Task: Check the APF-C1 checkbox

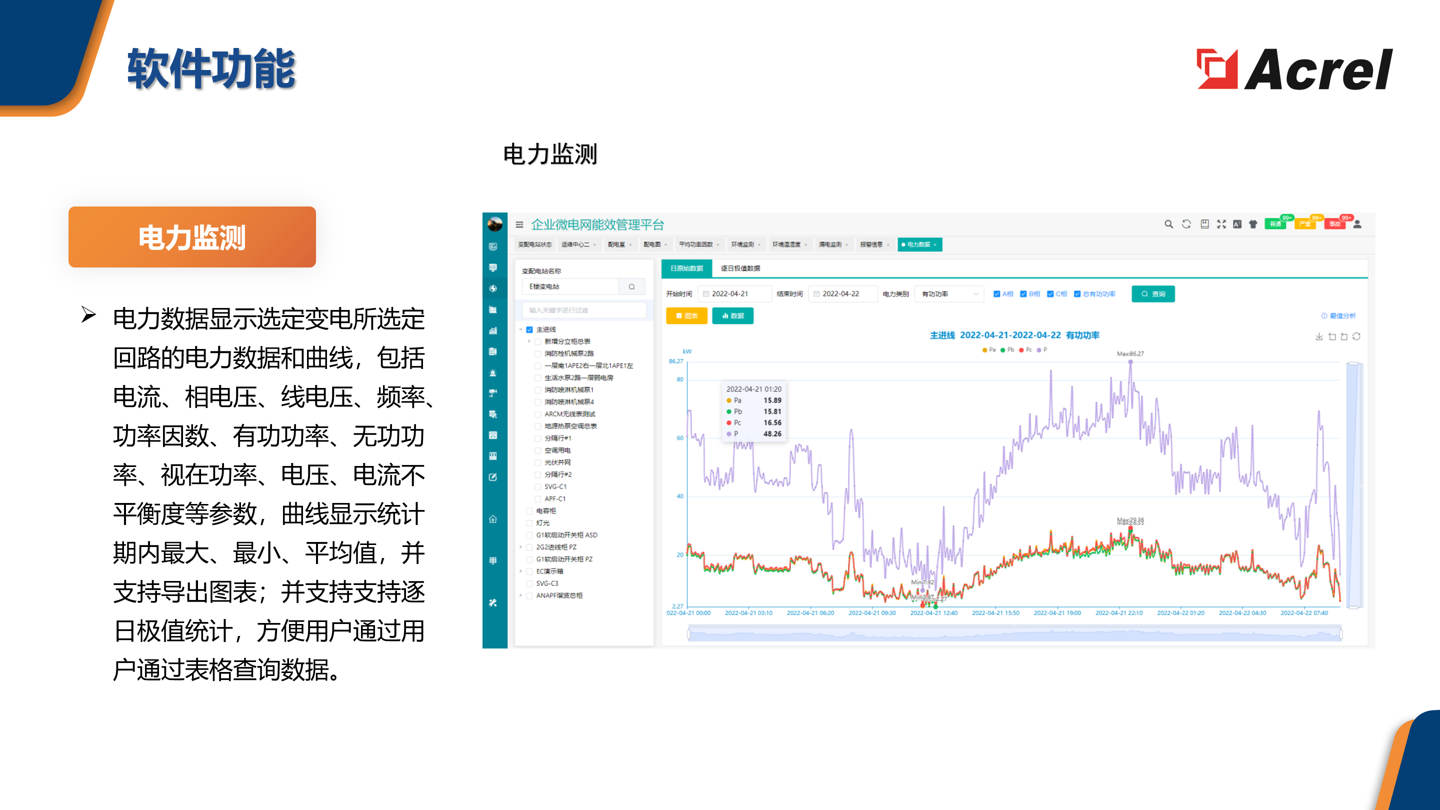Action: 538,499
